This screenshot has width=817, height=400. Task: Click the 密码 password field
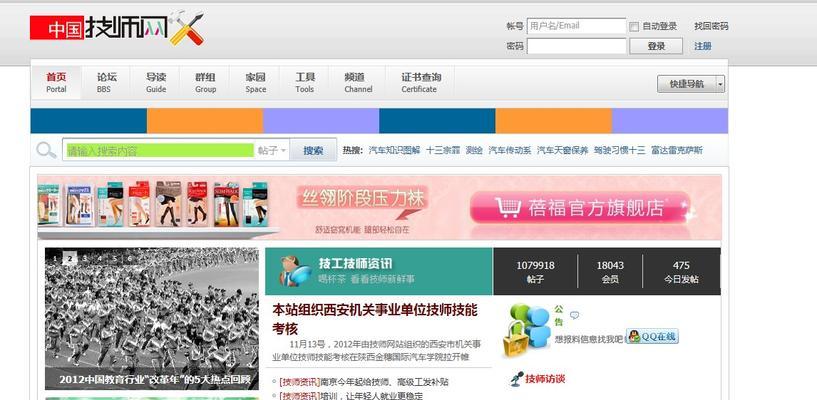pyautogui.click(x=576, y=46)
